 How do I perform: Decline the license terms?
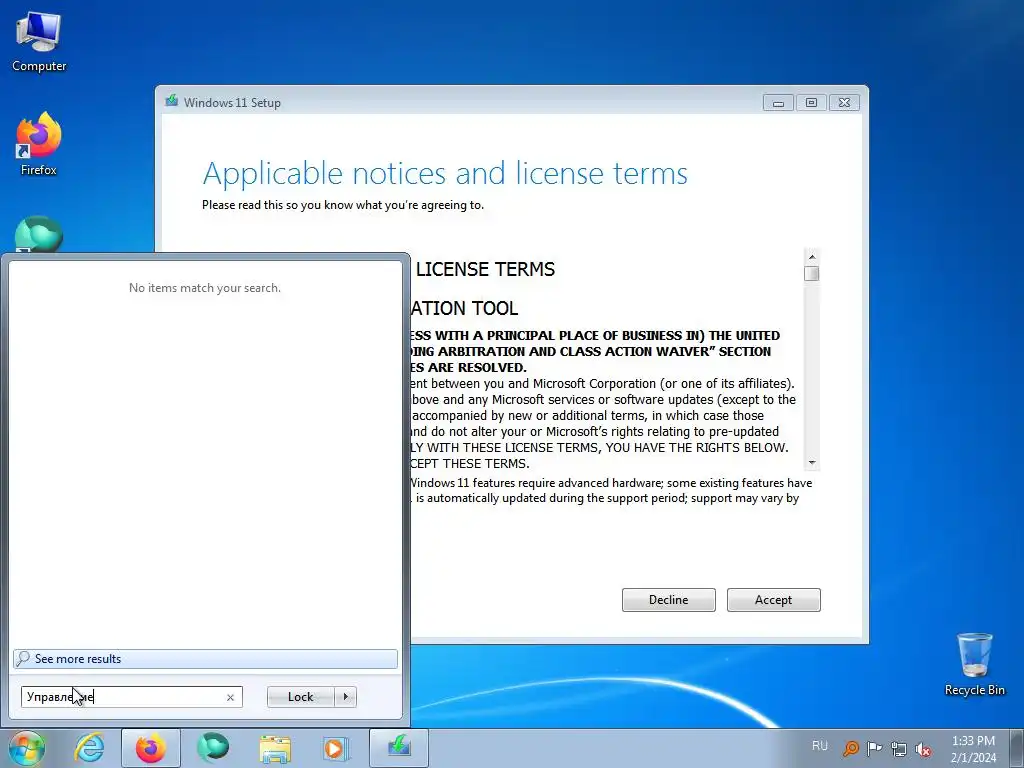669,600
